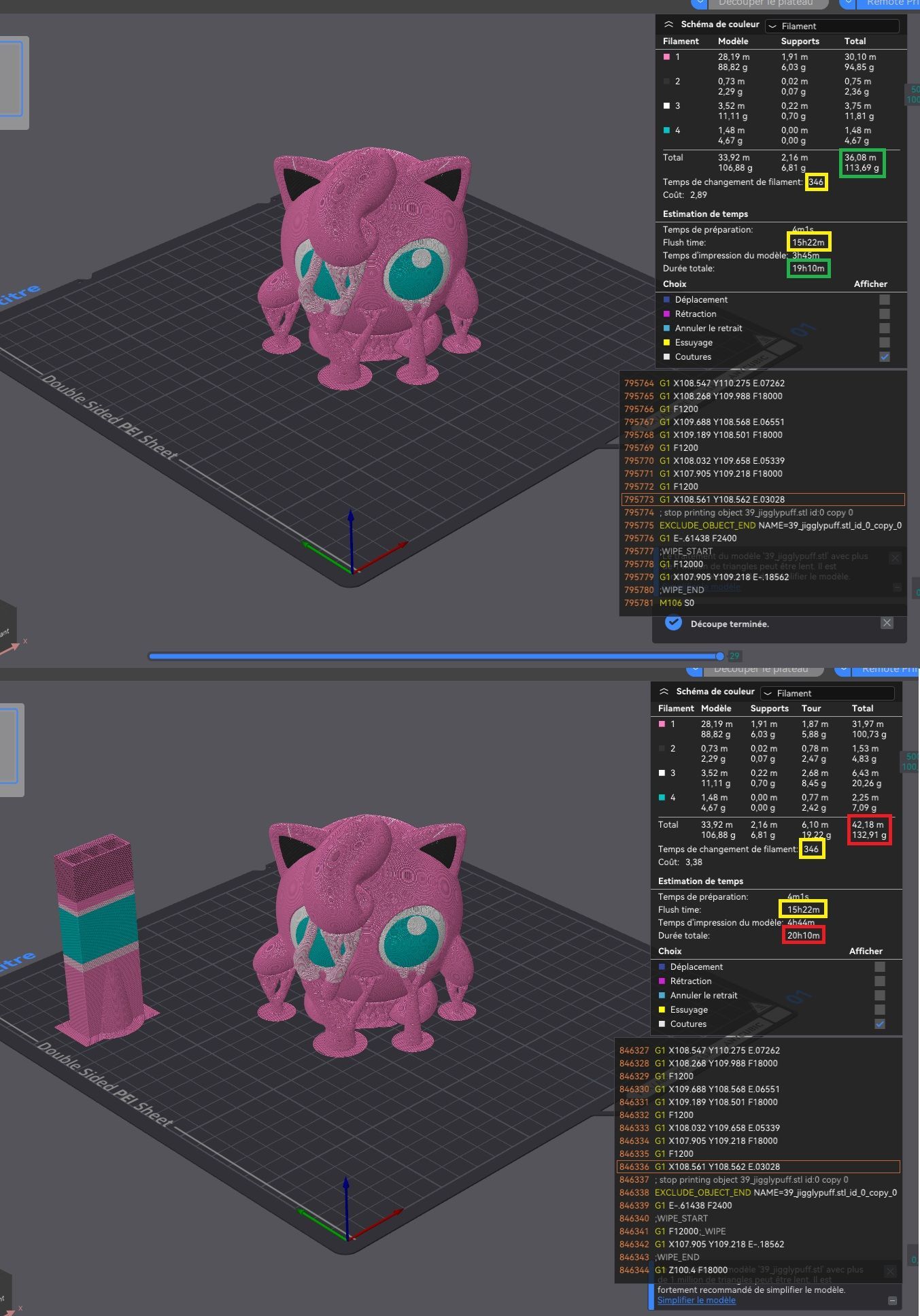This screenshot has width=920, height=1316.
Task: Enable Rétraction display in the 19h10m panel
Action: (884, 314)
